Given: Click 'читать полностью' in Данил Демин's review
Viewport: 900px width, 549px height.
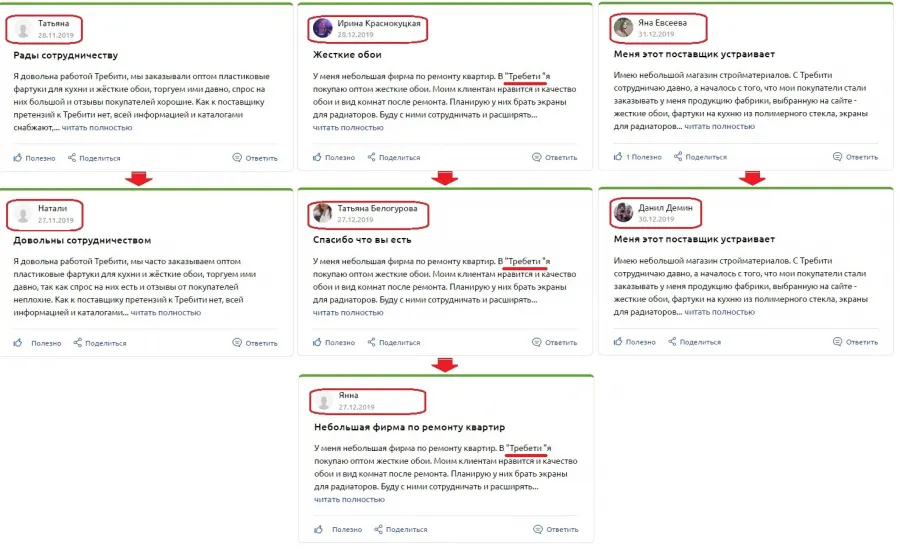Looking at the screenshot, I should click(720, 312).
